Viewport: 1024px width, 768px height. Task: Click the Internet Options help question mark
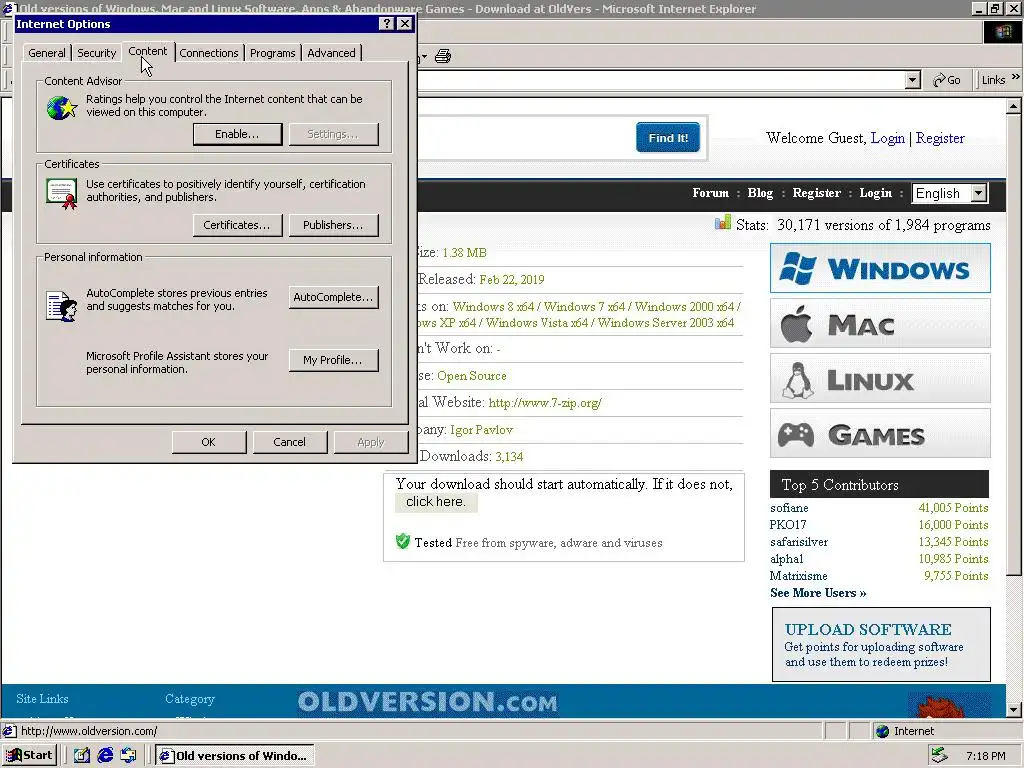tap(387, 24)
